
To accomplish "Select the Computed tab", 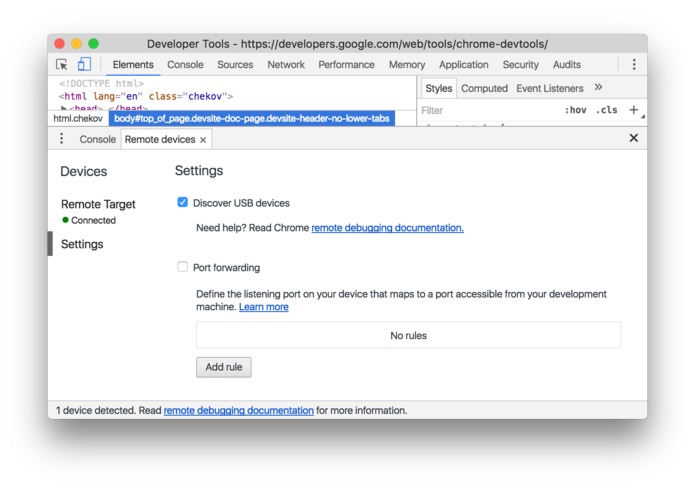I will (x=484, y=88).
